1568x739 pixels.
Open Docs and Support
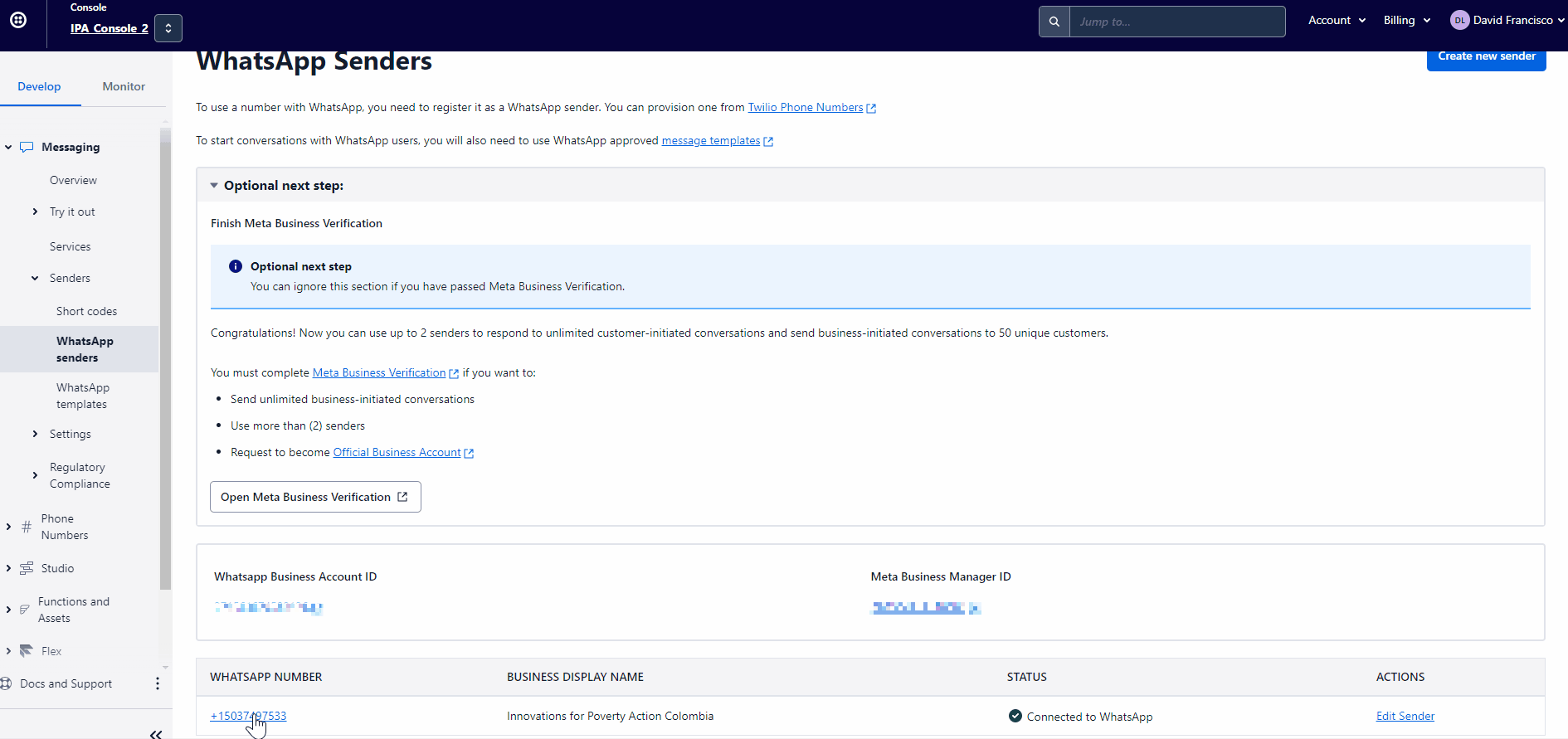tap(66, 683)
